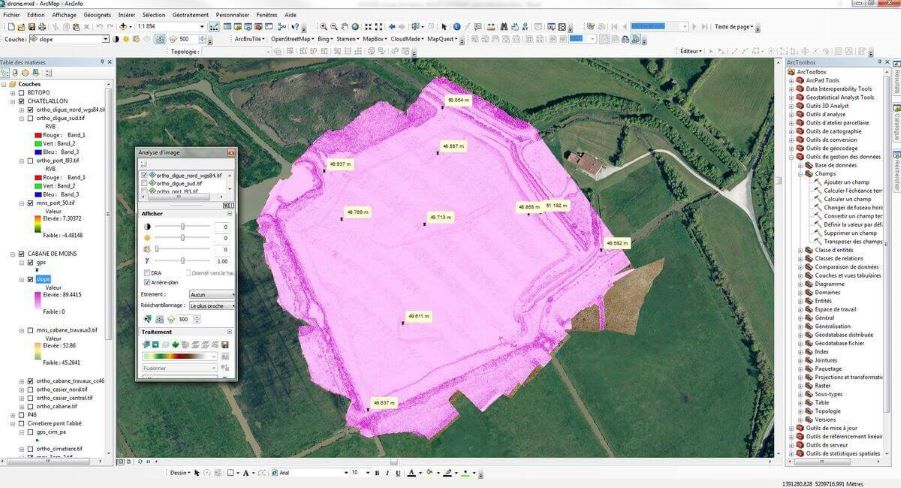Screen dimensions: 901x488
Task: Adjust the gamma slider in Afficher
Action: click(x=183, y=261)
